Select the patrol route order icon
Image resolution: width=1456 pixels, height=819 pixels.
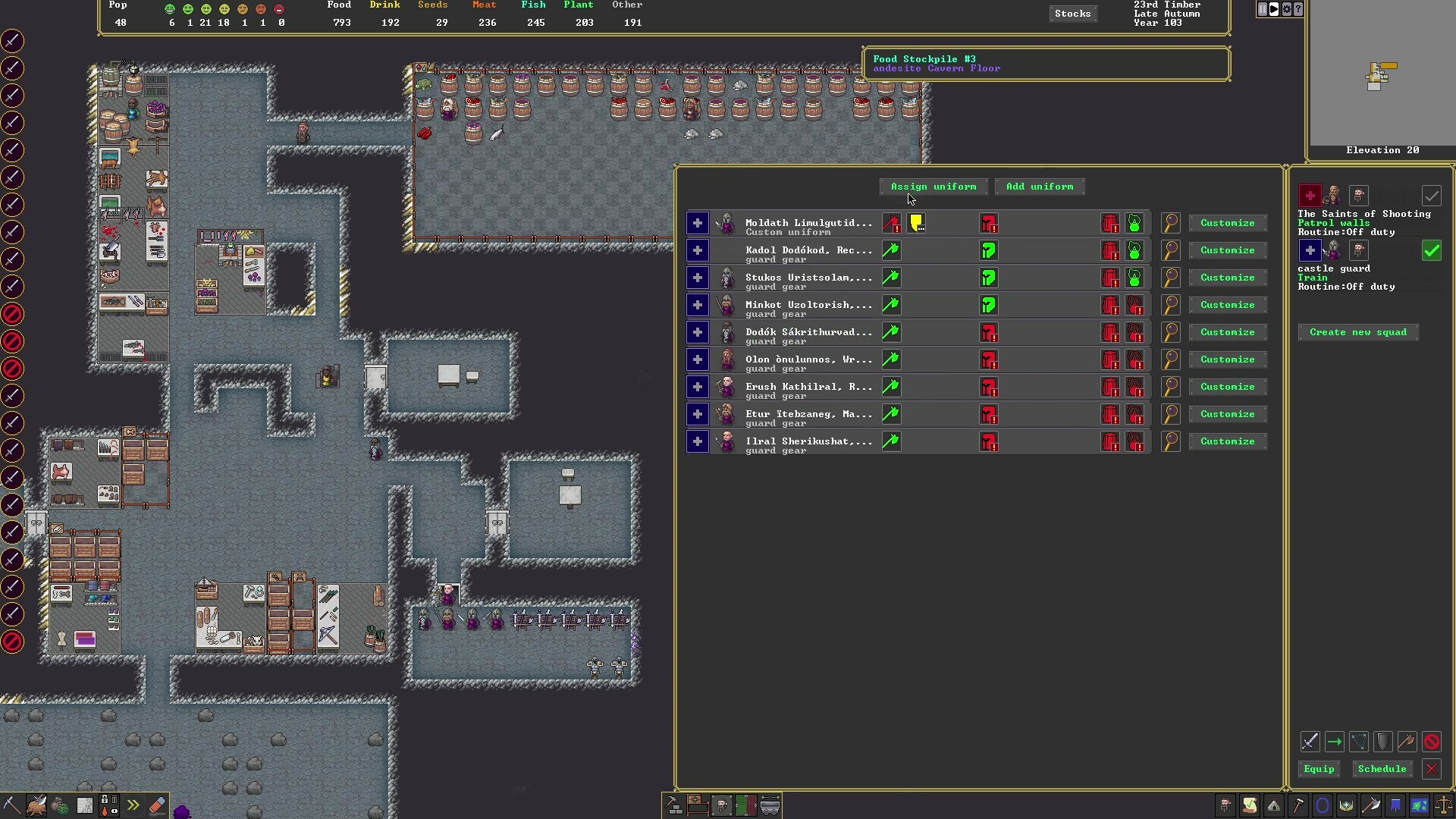coord(1358,742)
